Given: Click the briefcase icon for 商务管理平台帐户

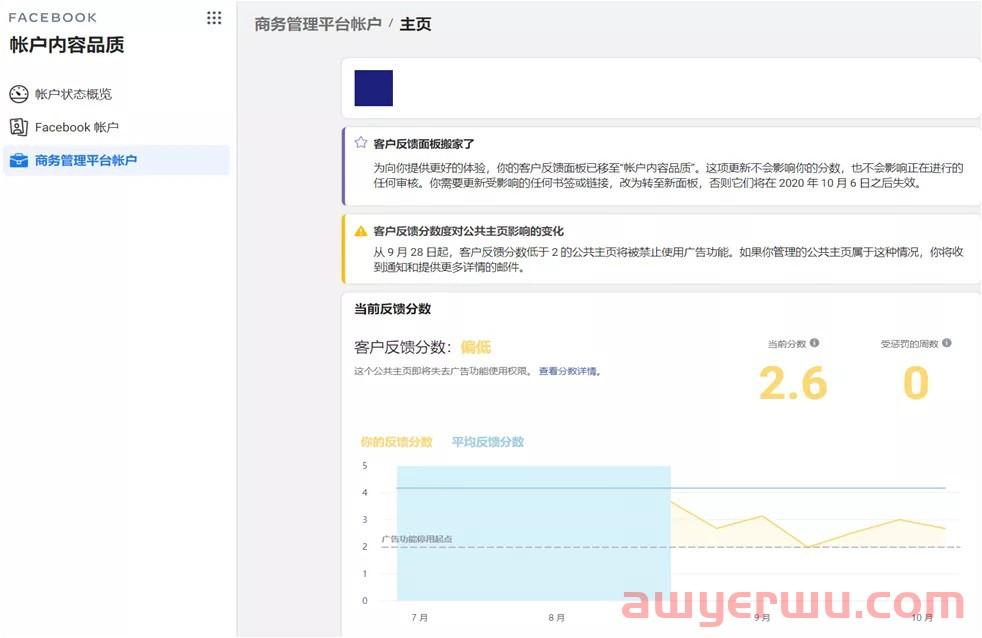Looking at the screenshot, I should [x=19, y=160].
